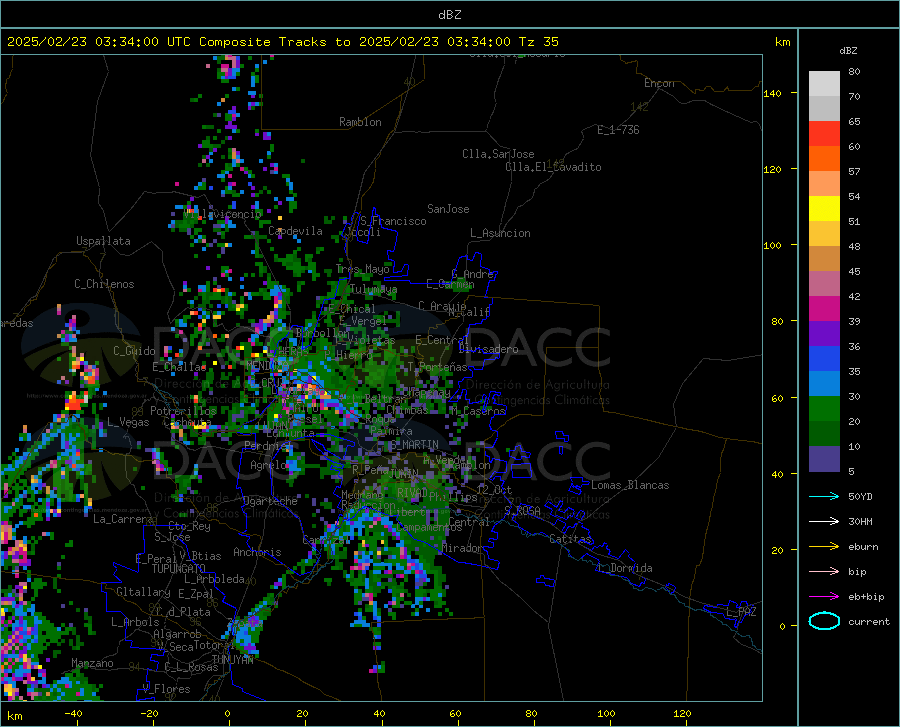Pick the slate purple 5-10 dBZ swatch
900x727 pixels.
click(x=824, y=459)
